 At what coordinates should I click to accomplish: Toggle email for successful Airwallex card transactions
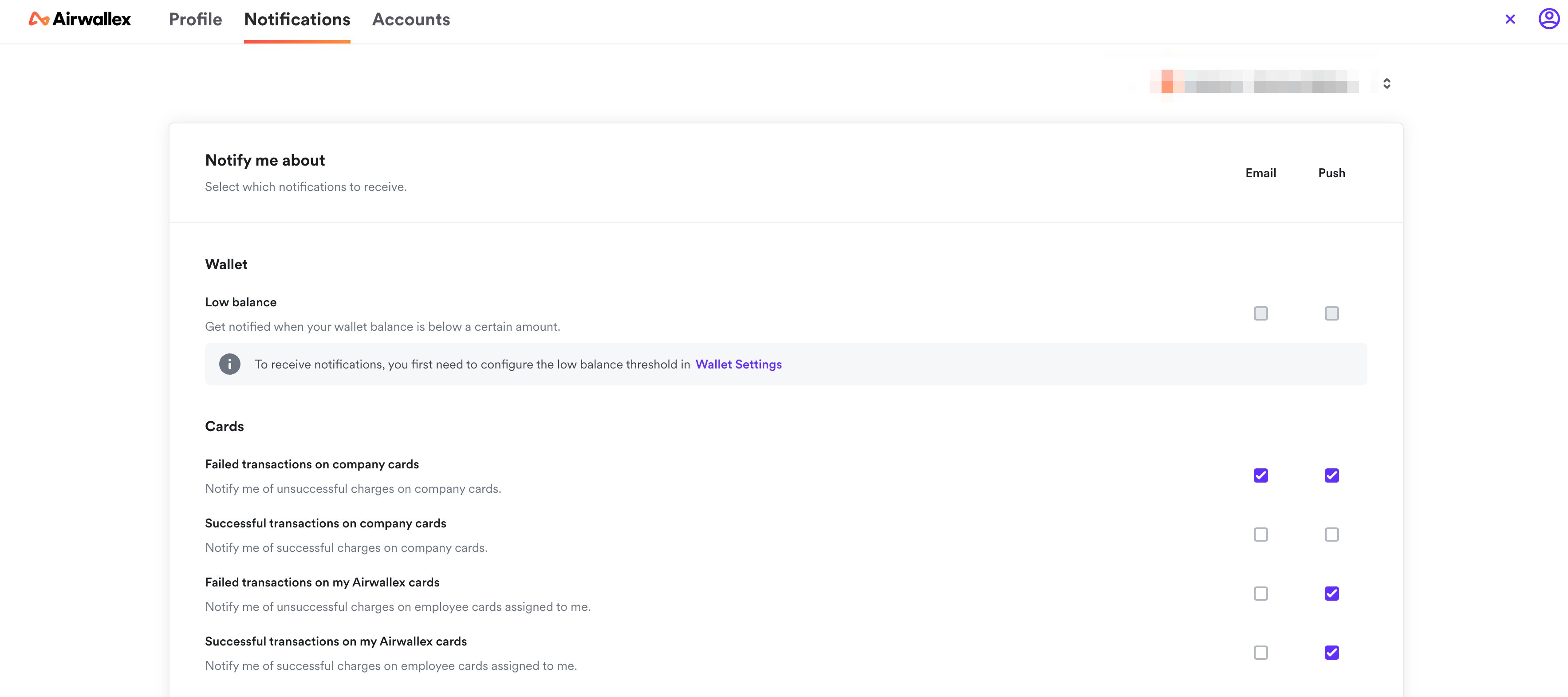[x=1261, y=653]
